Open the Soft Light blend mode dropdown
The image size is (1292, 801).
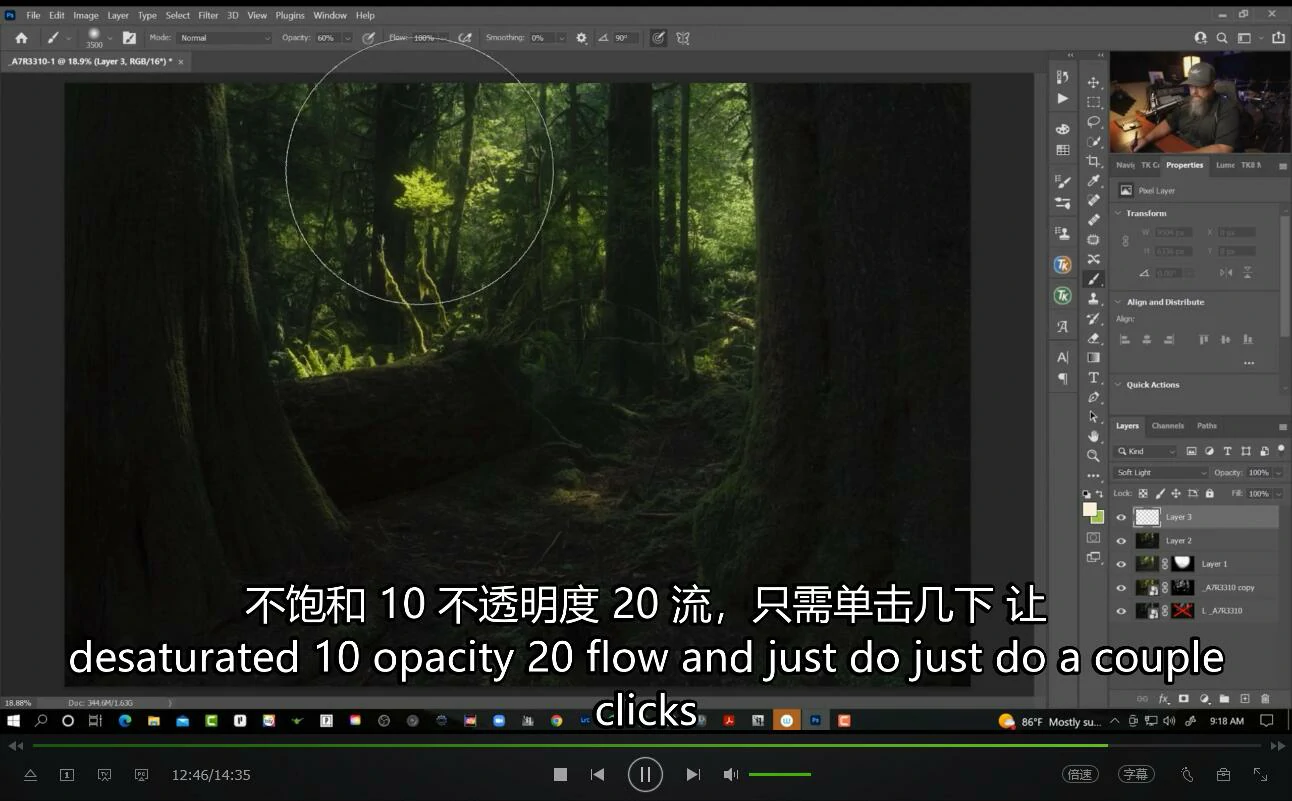tap(1161, 473)
